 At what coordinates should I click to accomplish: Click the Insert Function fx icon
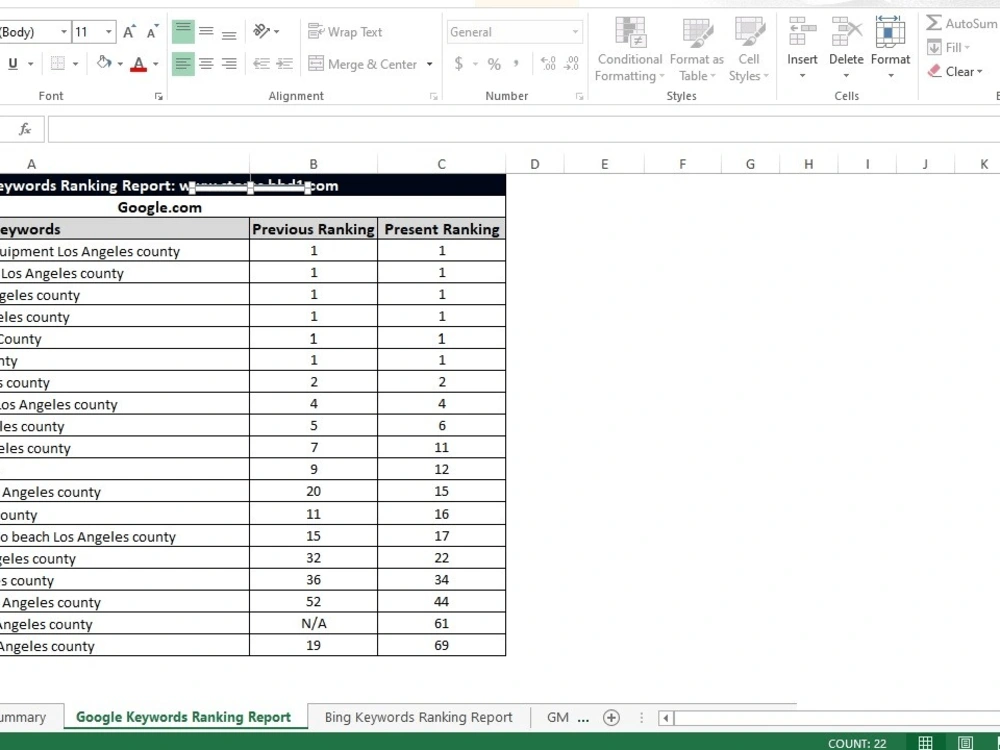tap(25, 129)
